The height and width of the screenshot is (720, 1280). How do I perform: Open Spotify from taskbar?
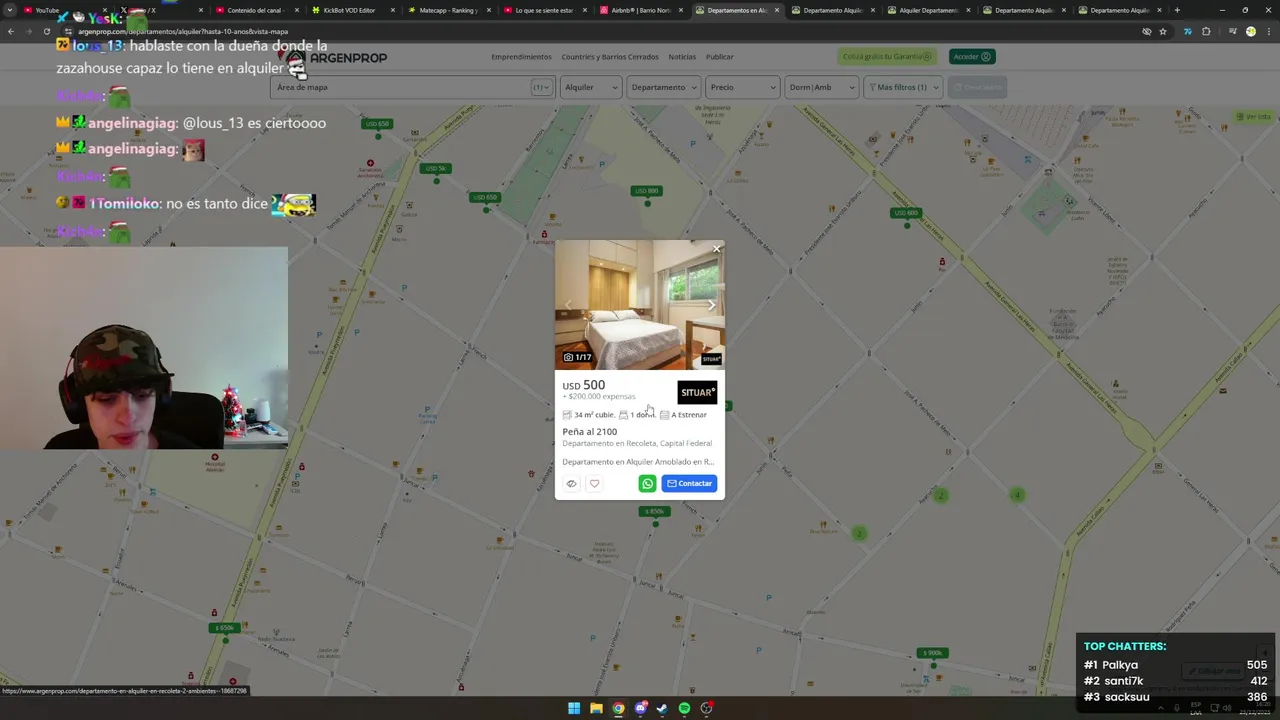click(x=684, y=708)
